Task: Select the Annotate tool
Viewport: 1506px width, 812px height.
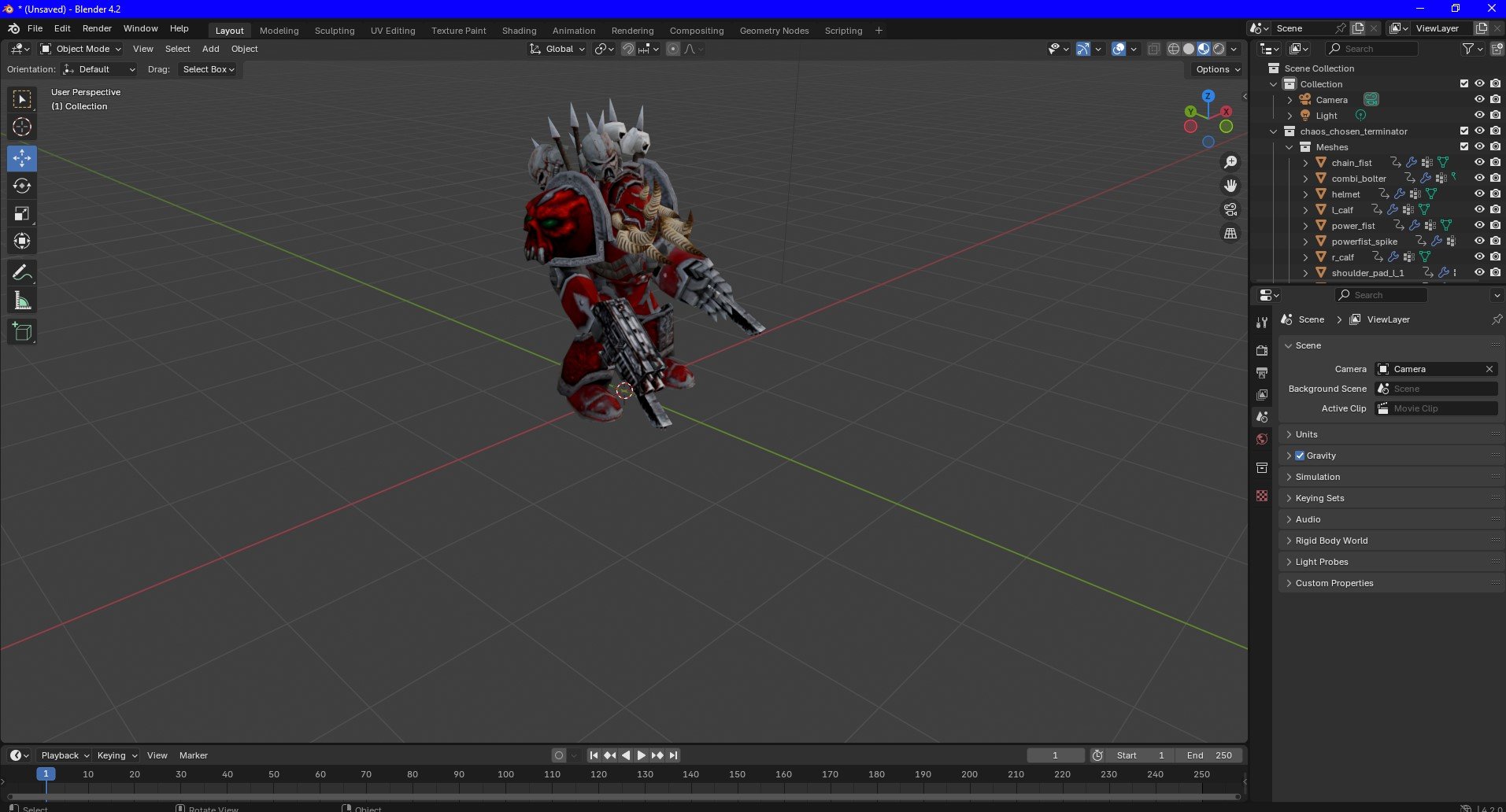Action: [22, 272]
